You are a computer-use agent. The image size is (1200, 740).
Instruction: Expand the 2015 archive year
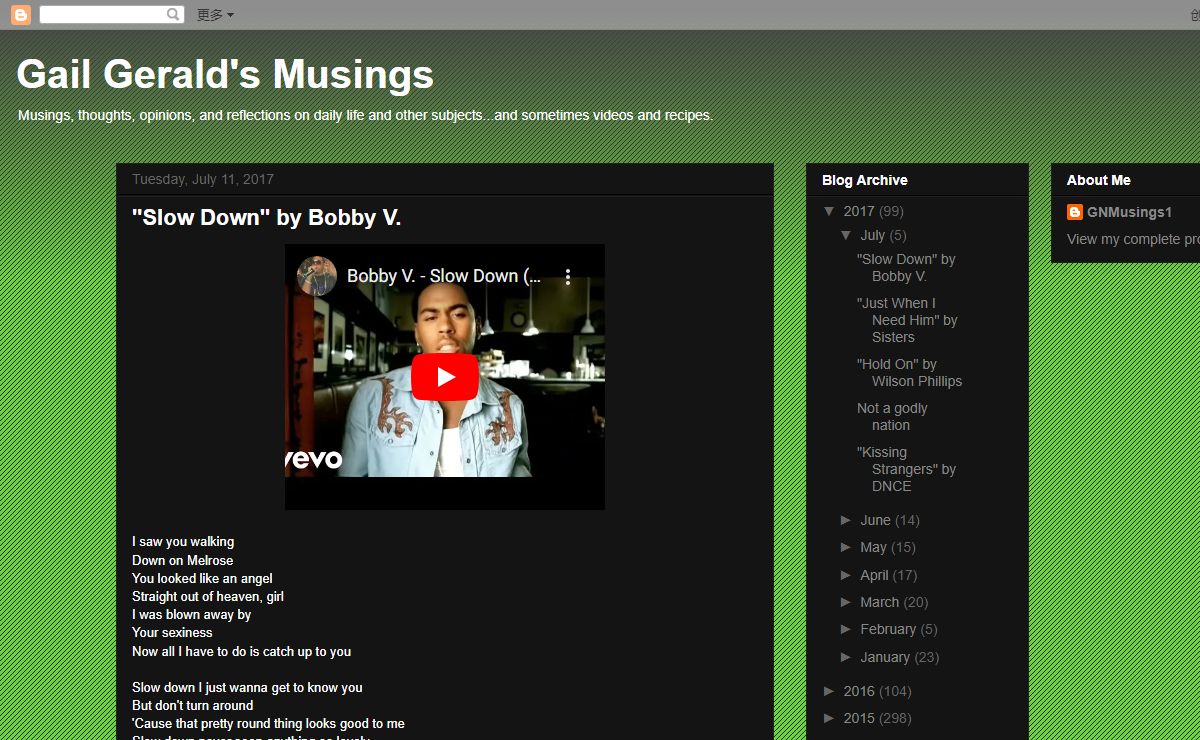pos(830,718)
